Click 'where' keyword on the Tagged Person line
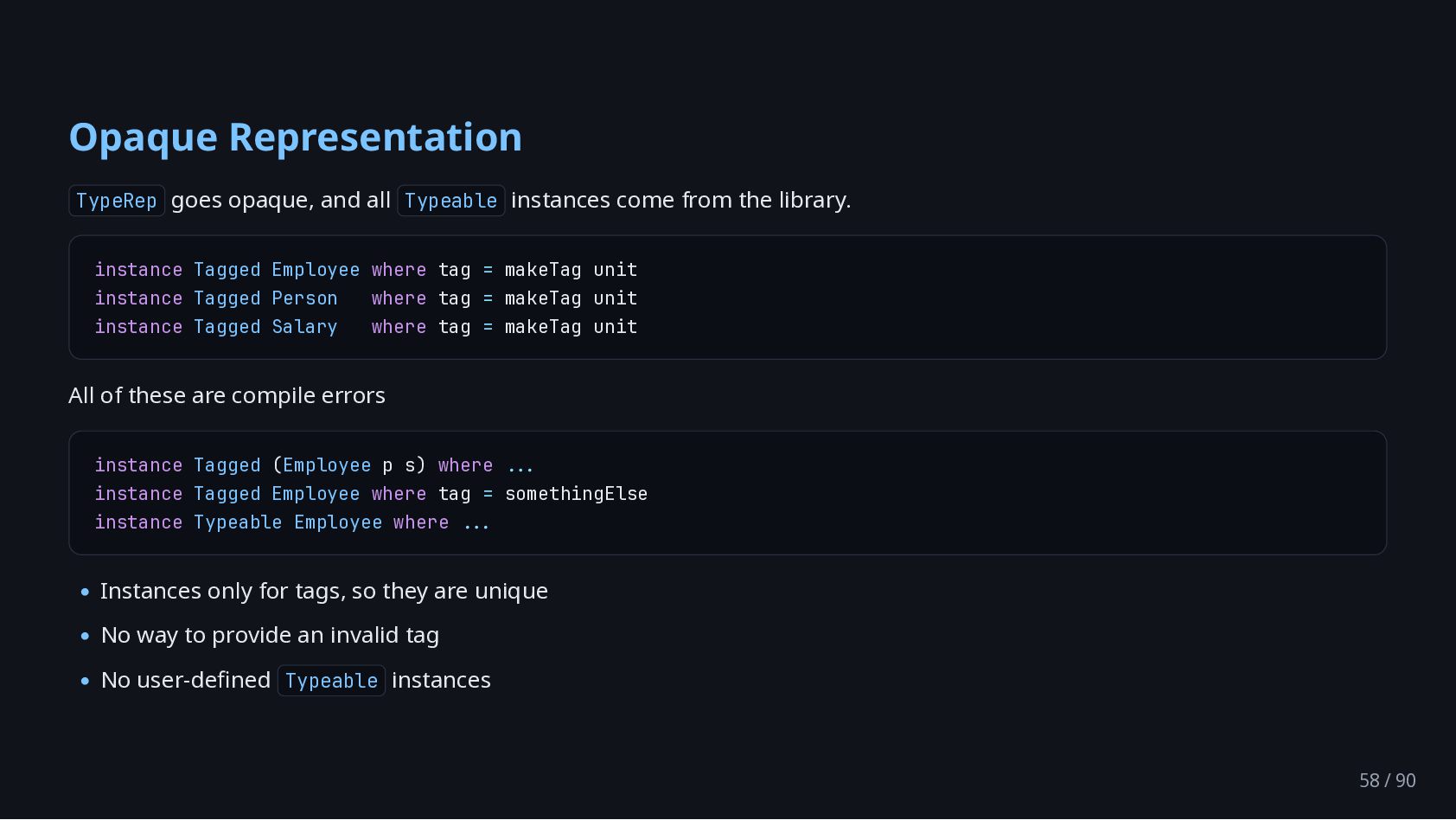This screenshot has width=1456, height=820. 399,298
